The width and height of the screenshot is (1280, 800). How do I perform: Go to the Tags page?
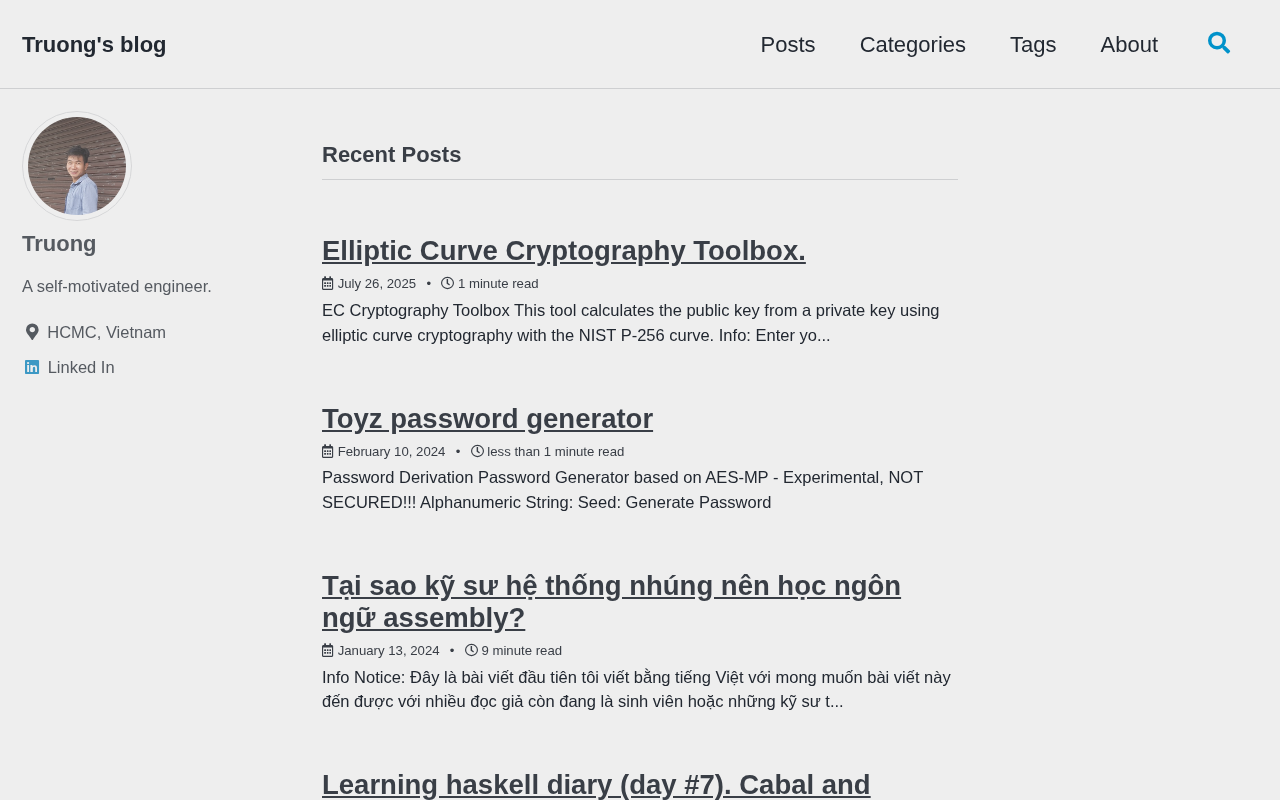click(1033, 44)
